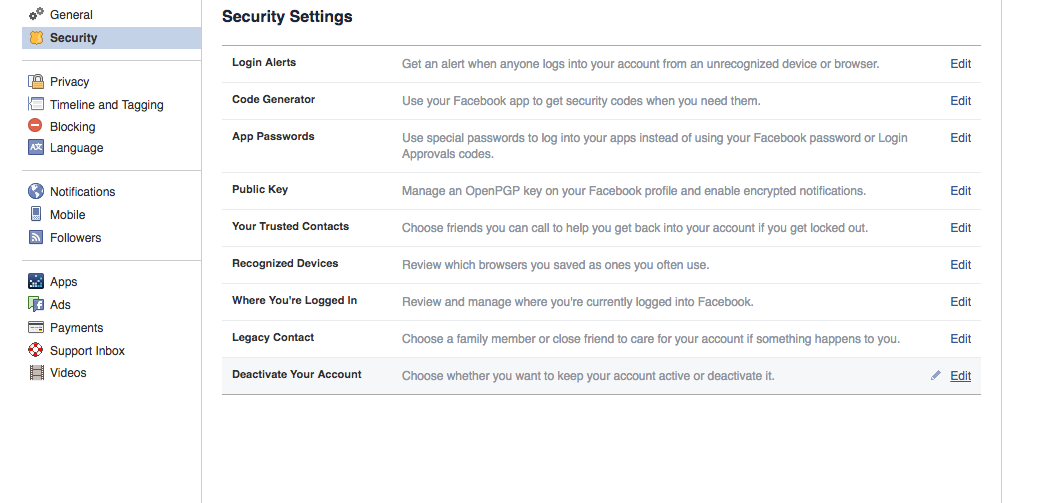This screenshot has height=503, width=1063.
Task: Expand the Where You're Logged In row
Action: point(601,302)
